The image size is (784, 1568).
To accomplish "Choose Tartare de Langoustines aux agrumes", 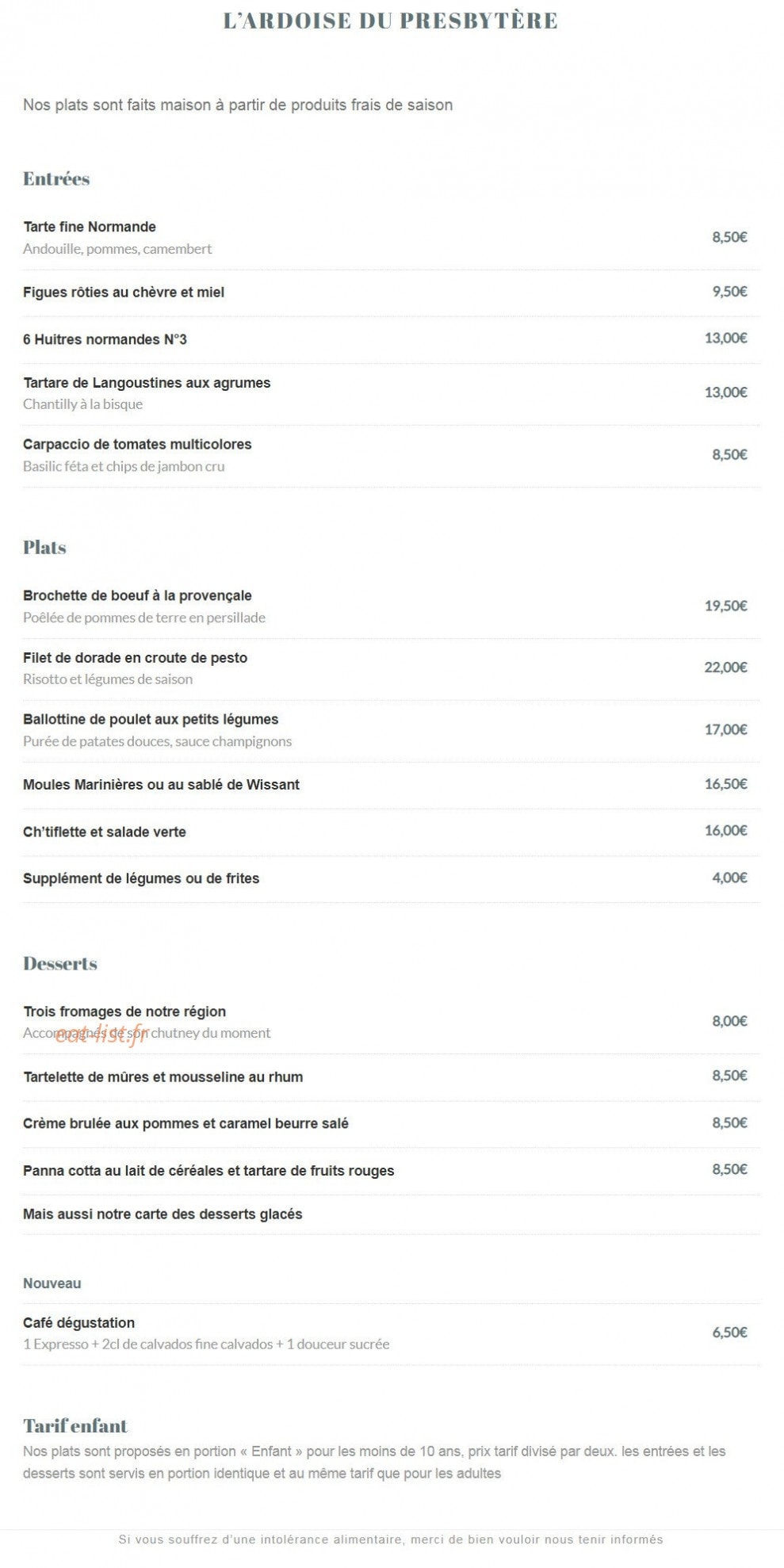I will (147, 383).
